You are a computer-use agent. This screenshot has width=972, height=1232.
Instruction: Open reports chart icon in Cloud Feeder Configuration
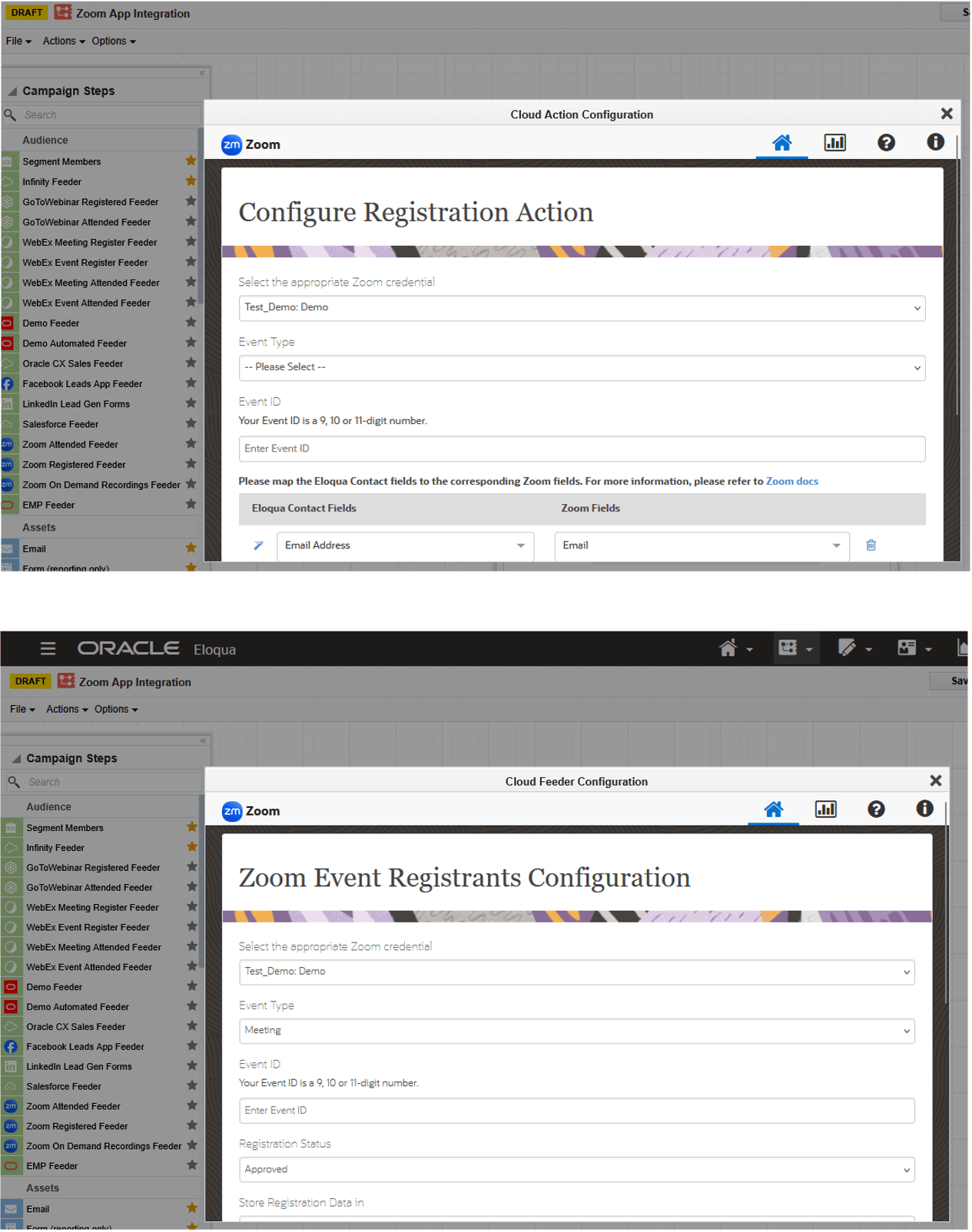825,810
